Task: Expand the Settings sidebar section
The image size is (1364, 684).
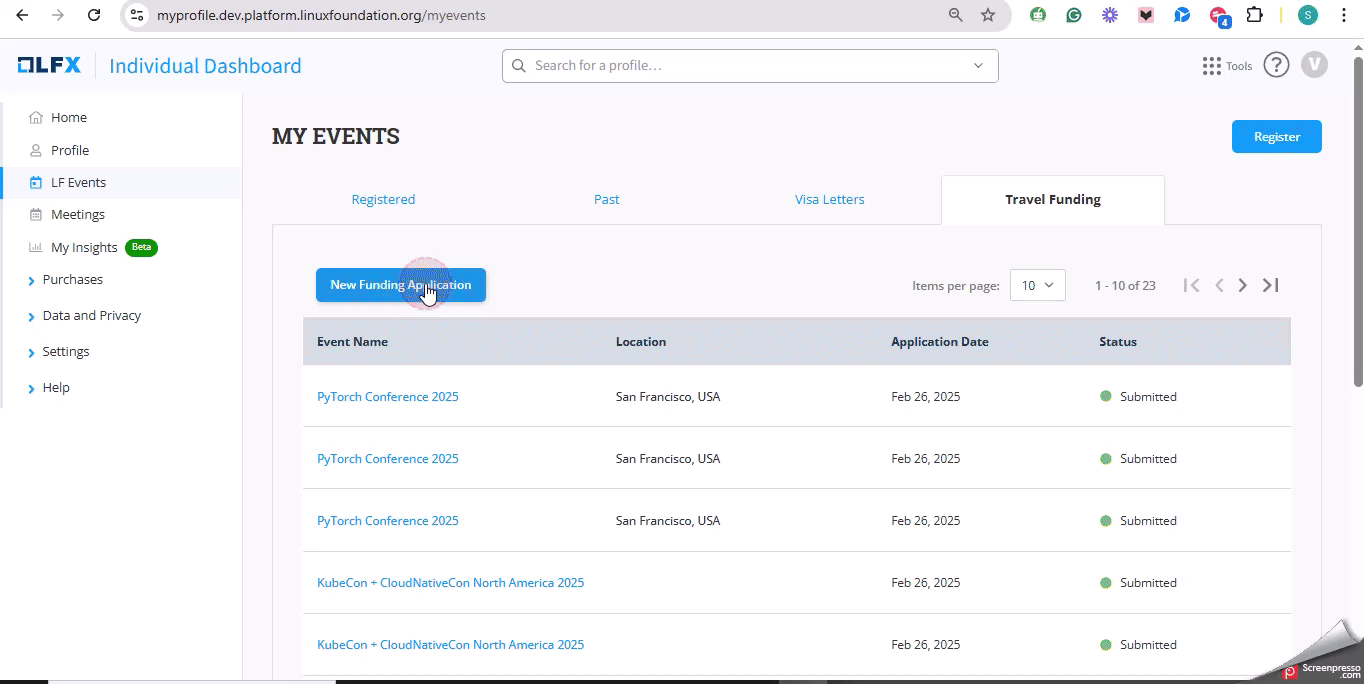Action: click(x=66, y=352)
